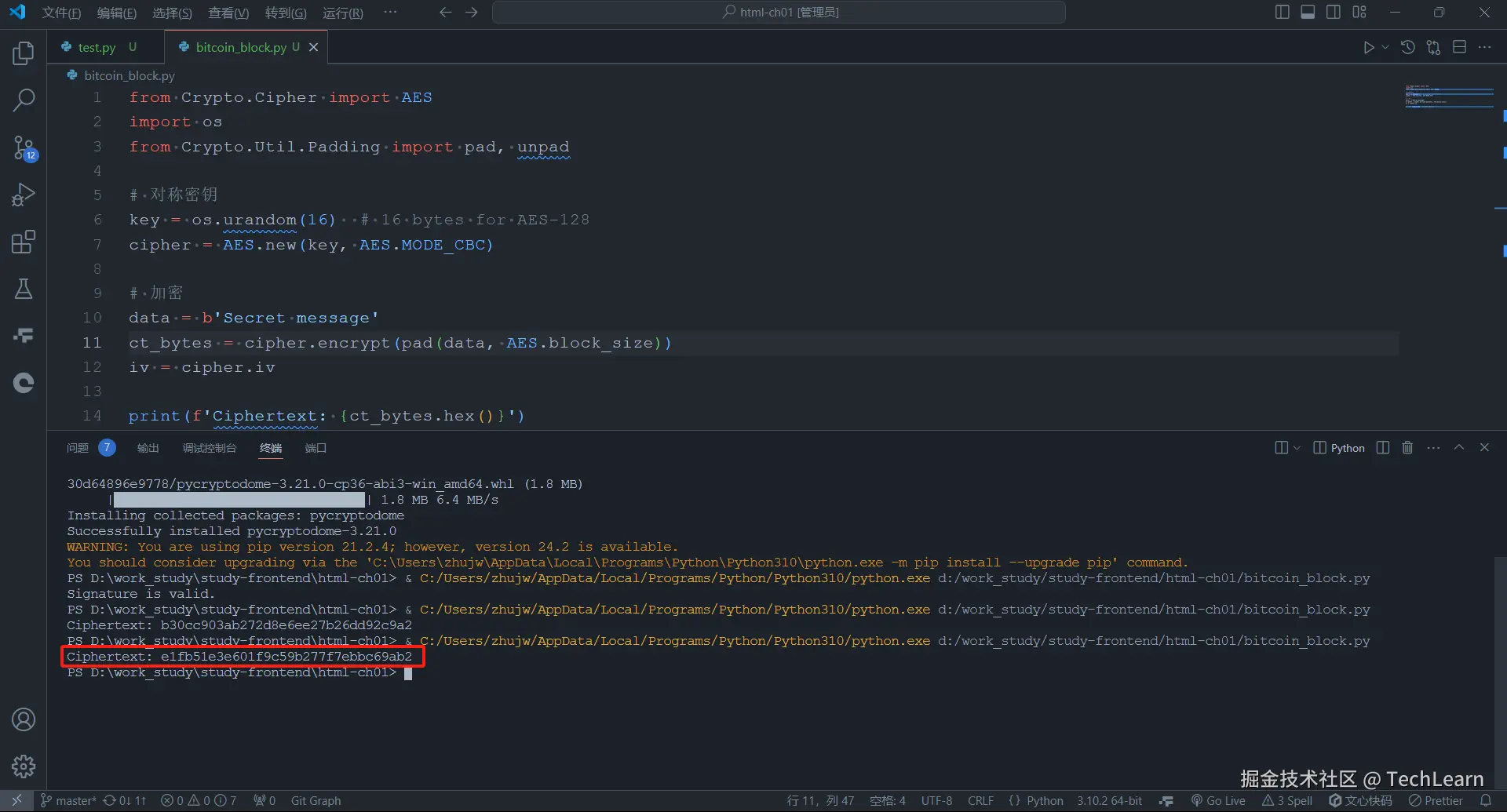Viewport: 1507px width, 812px height.
Task: Open Source Control view with 12 changes
Action: [x=24, y=147]
